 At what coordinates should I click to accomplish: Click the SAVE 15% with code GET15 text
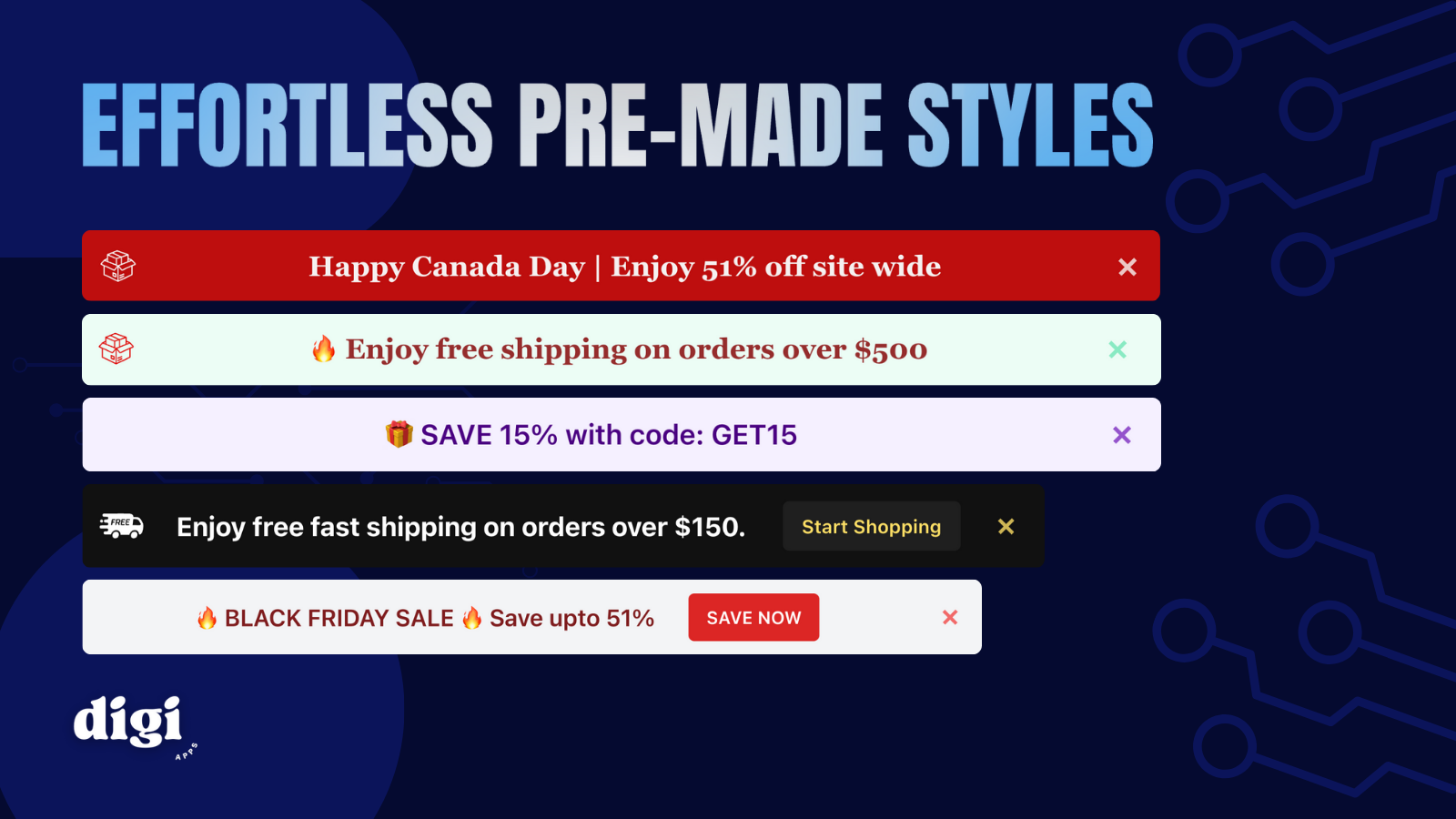[608, 435]
